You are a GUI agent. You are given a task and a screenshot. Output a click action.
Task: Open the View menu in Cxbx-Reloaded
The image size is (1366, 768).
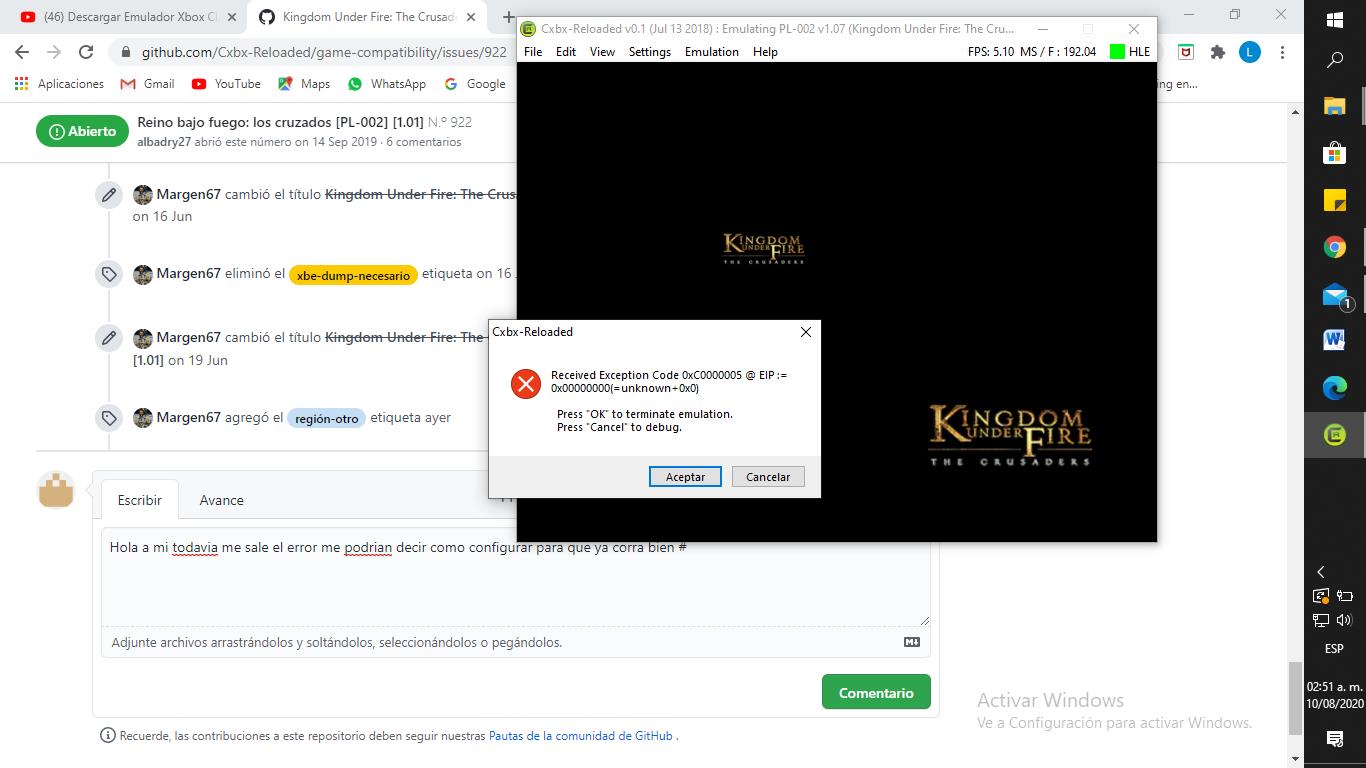coord(602,52)
